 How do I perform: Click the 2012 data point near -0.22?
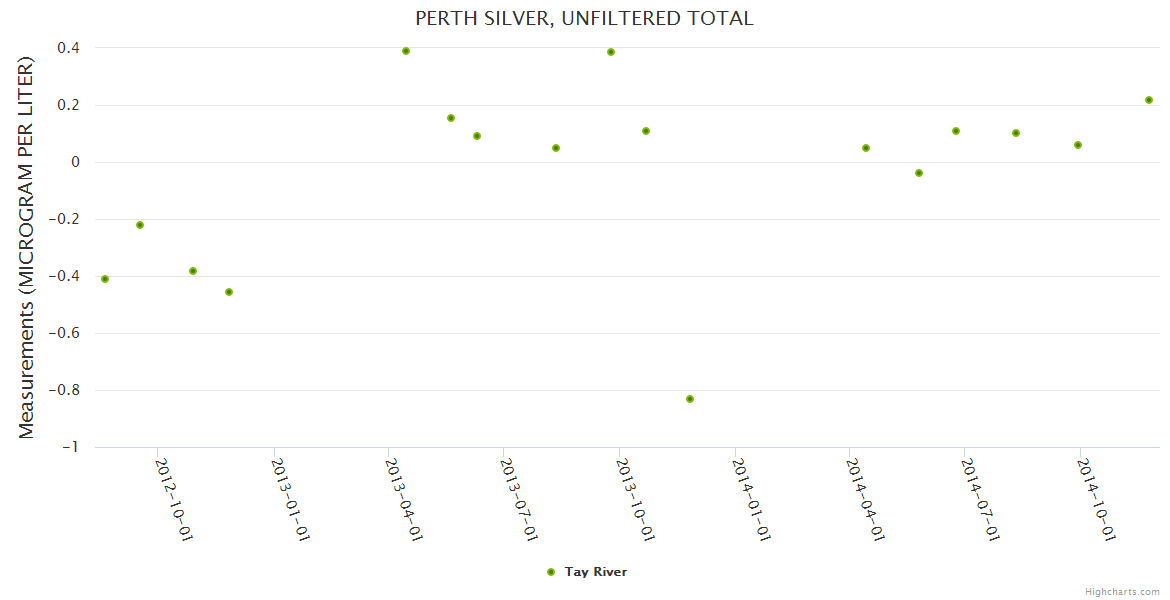(x=140, y=225)
